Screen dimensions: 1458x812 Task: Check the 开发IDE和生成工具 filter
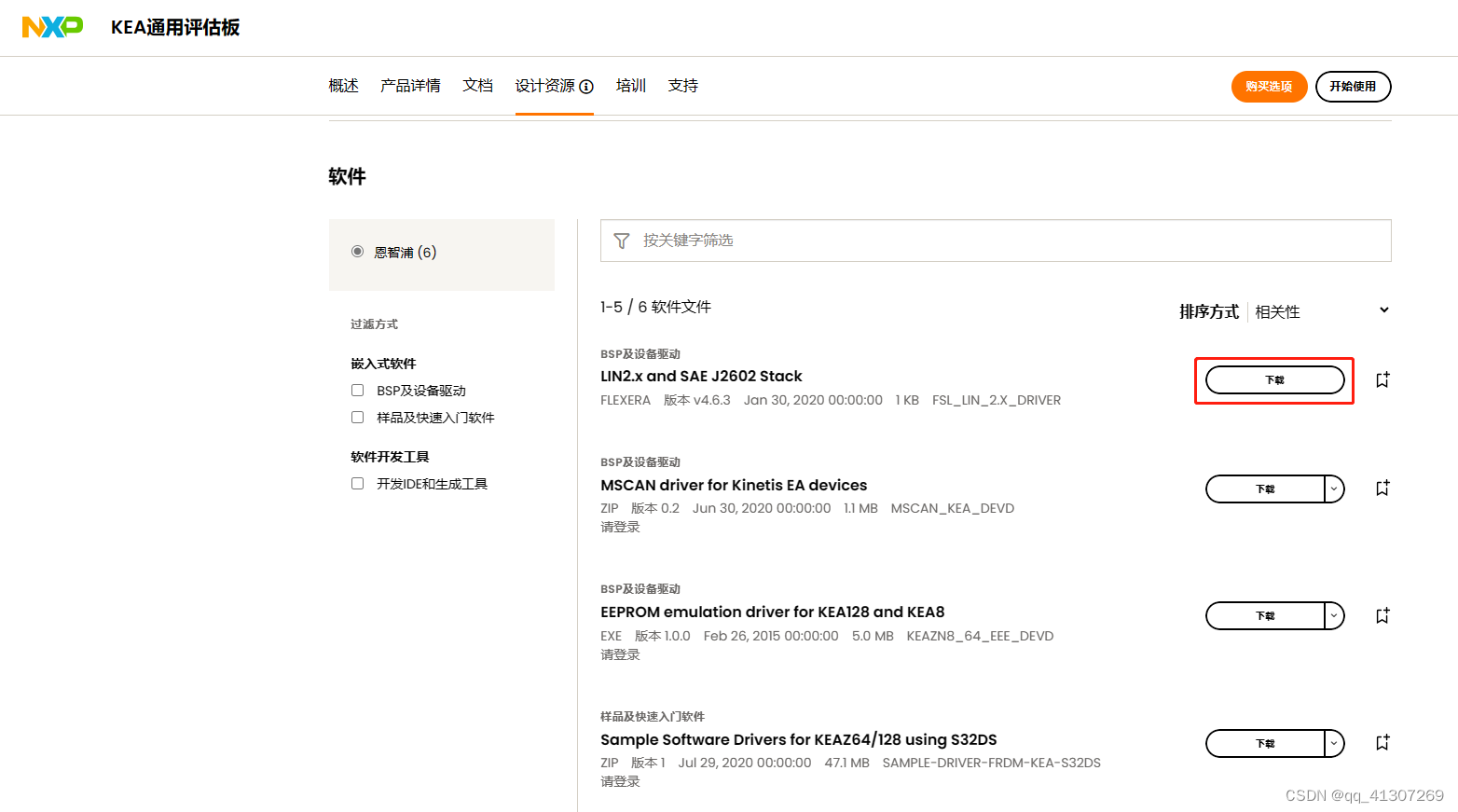(357, 483)
